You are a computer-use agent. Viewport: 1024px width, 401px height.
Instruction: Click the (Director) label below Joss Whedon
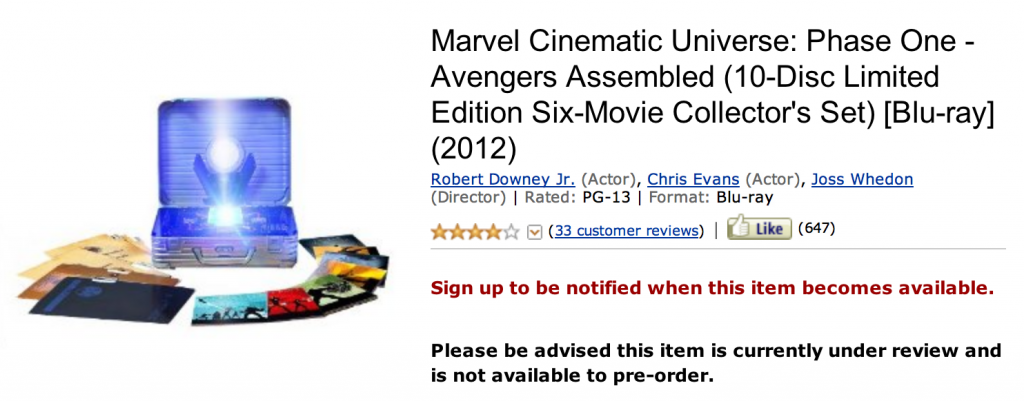pos(468,197)
